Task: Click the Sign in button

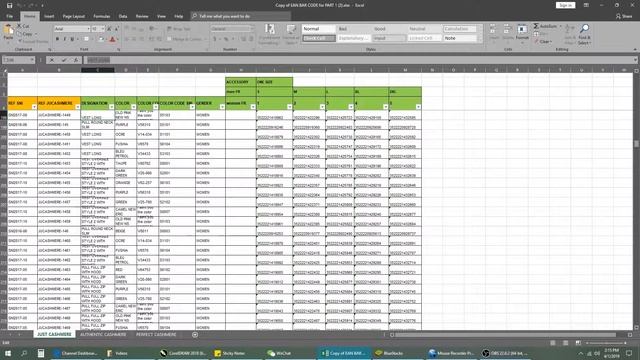Action: pyautogui.click(x=565, y=5)
